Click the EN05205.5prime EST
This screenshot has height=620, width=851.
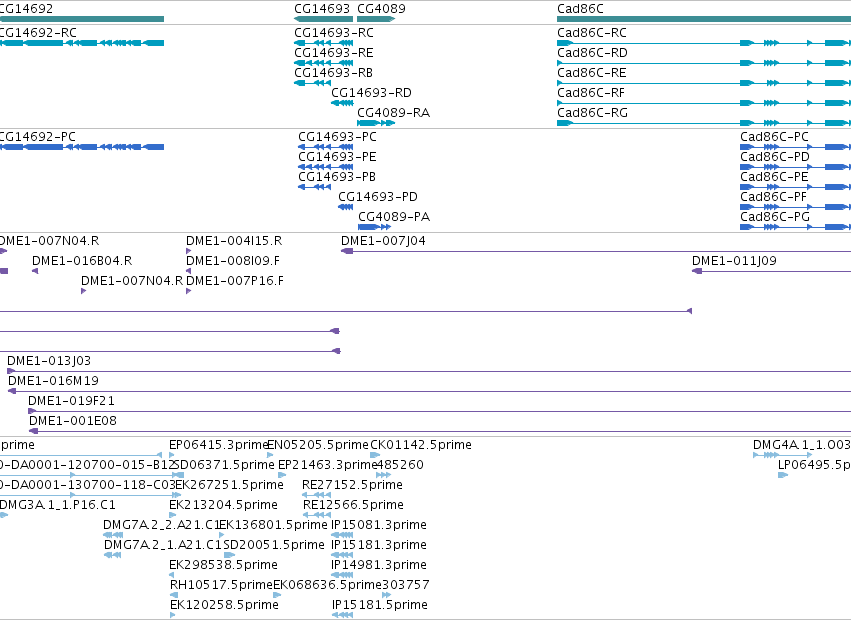click(270, 455)
